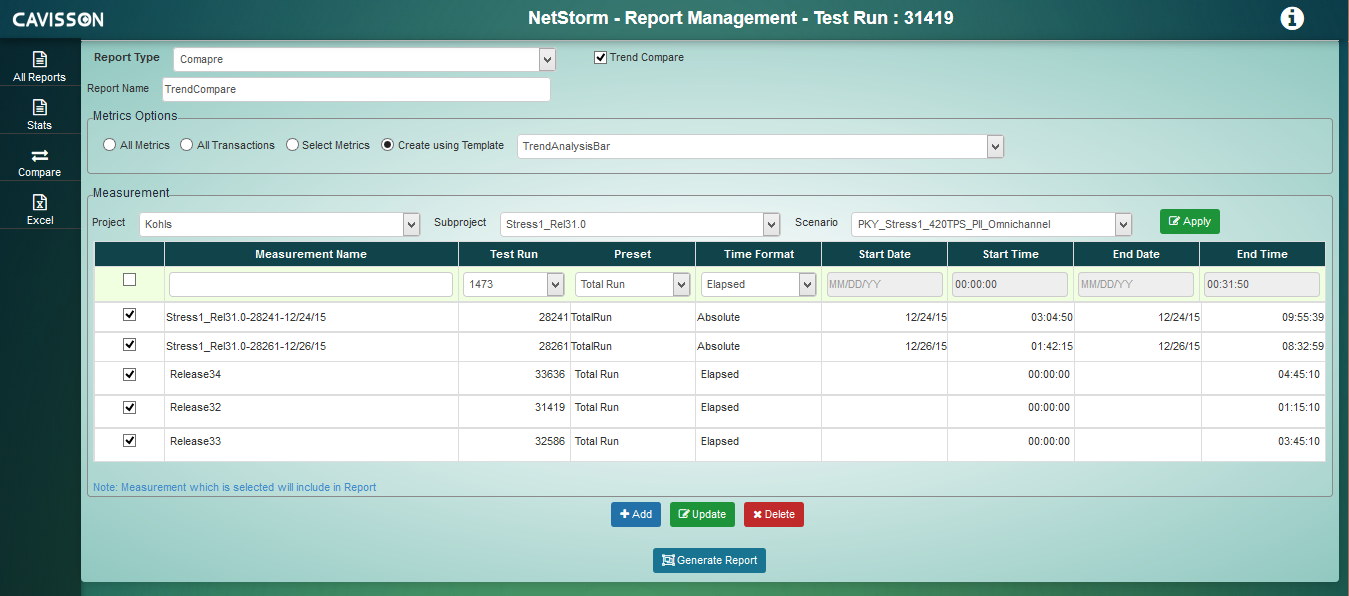Image resolution: width=1349 pixels, height=596 pixels.
Task: Expand the Subproject dropdown
Action: tap(640, 224)
